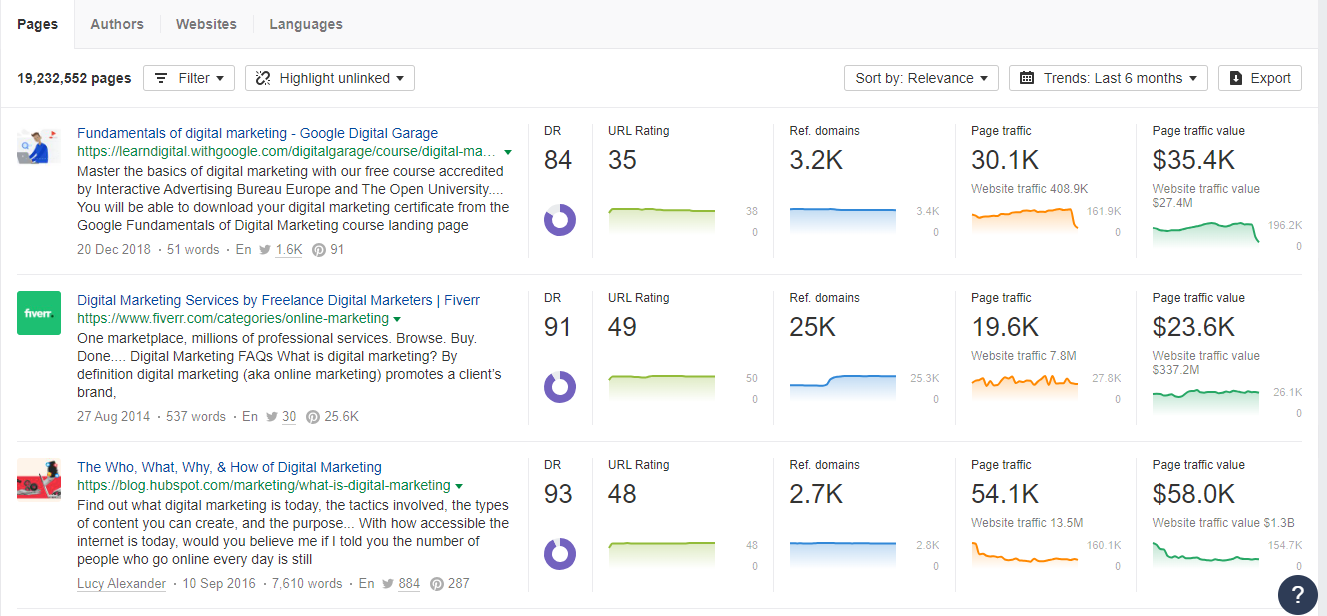Open the help question mark button
The height and width of the screenshot is (616, 1327).
[x=1298, y=595]
